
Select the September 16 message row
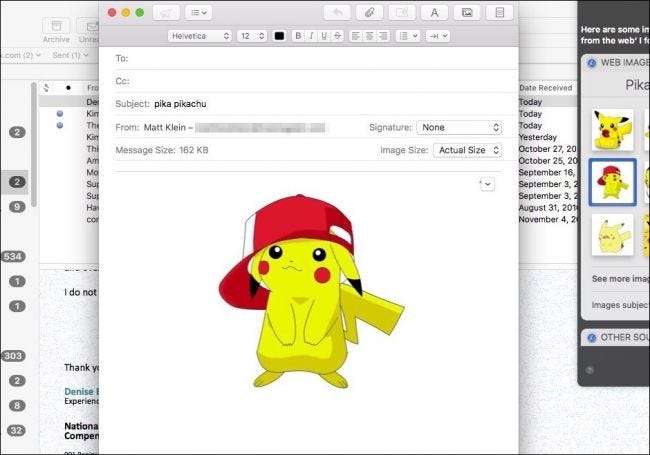tap(547, 172)
